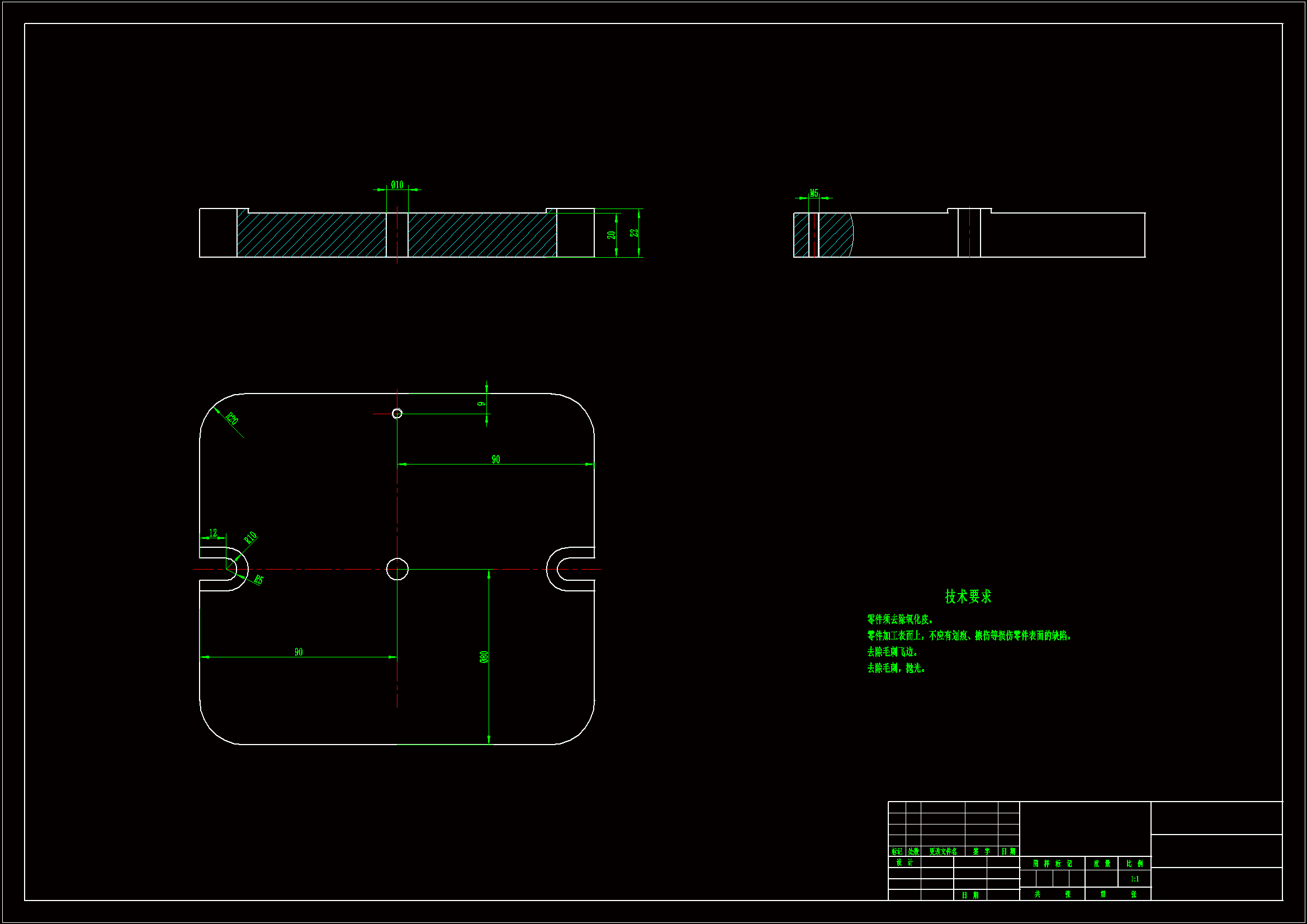
Task: Click the Ø10 diameter dimension label
Action: point(397,185)
